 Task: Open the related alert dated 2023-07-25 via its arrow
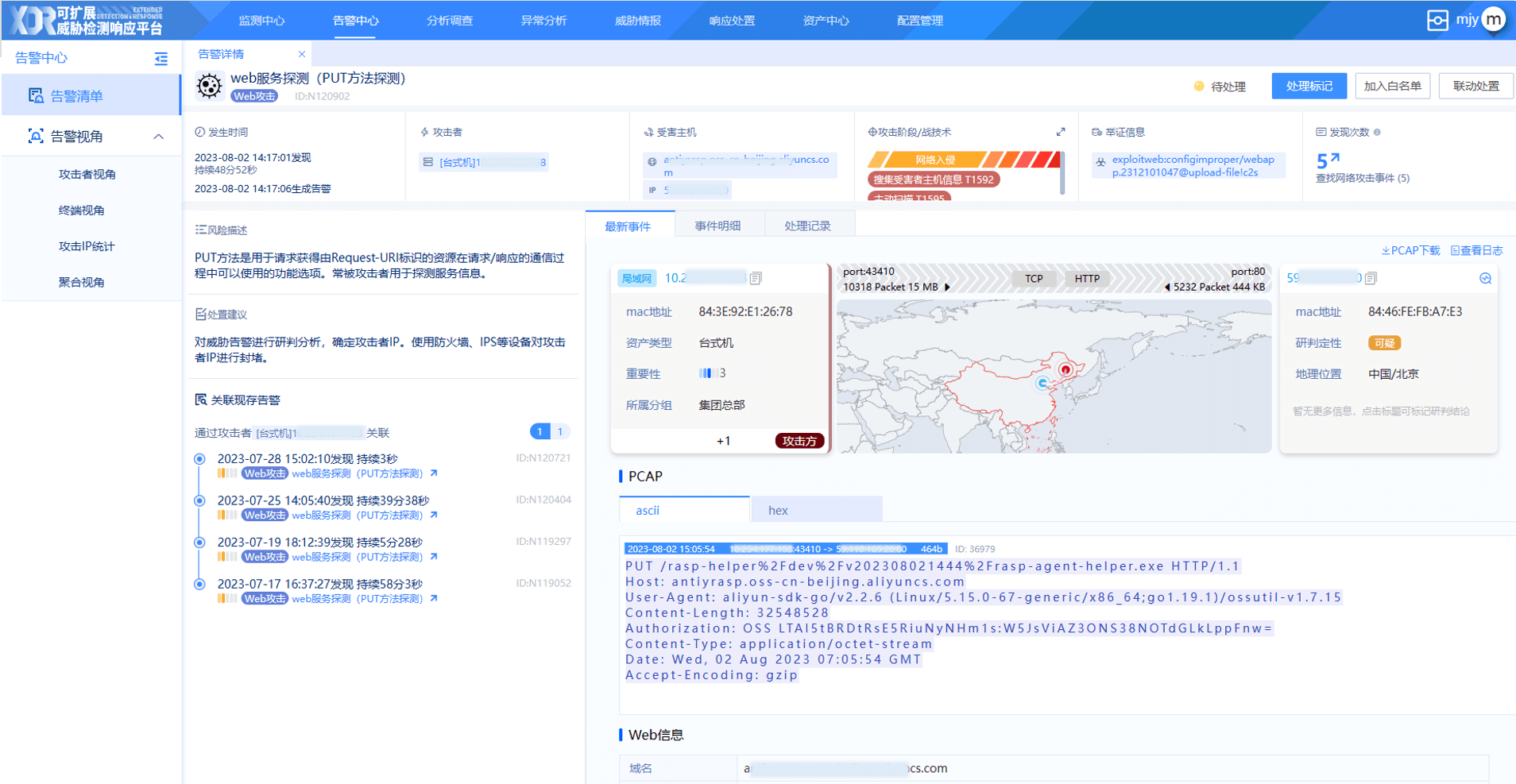434,515
